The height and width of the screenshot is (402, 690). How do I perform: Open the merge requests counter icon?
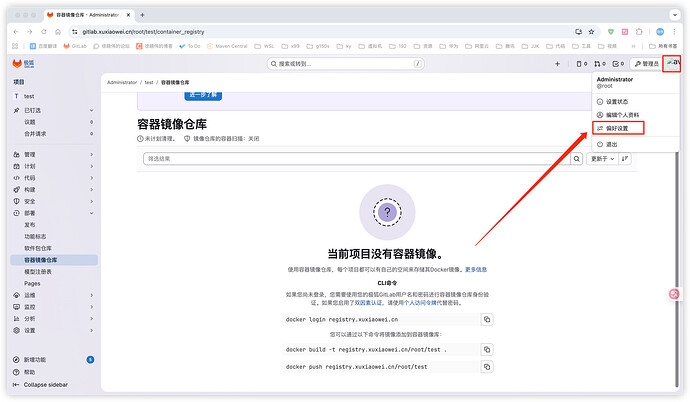[x=600, y=64]
